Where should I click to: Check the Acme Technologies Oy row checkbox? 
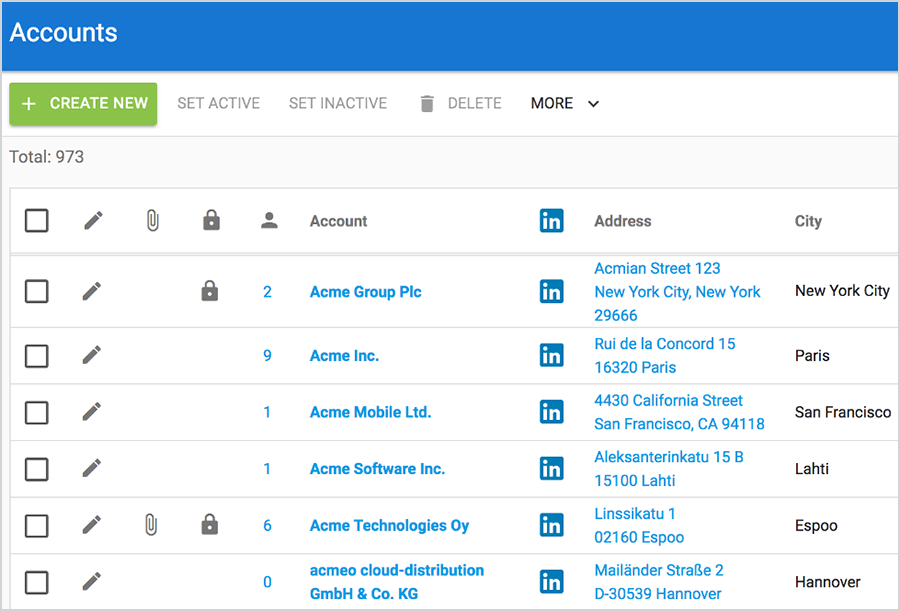pyautogui.click(x=37, y=525)
